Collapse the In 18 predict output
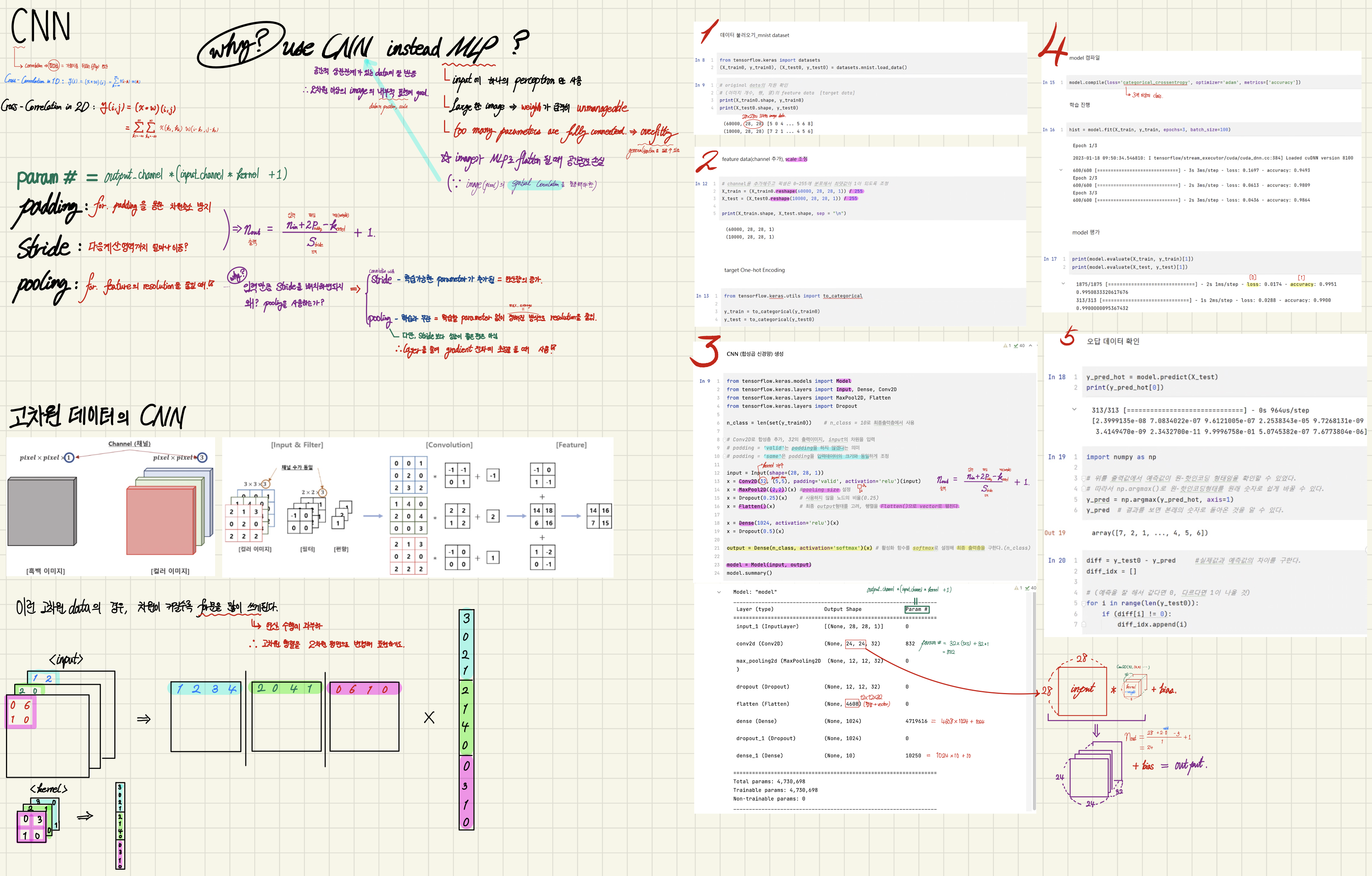The image size is (1372, 876). (x=1074, y=410)
